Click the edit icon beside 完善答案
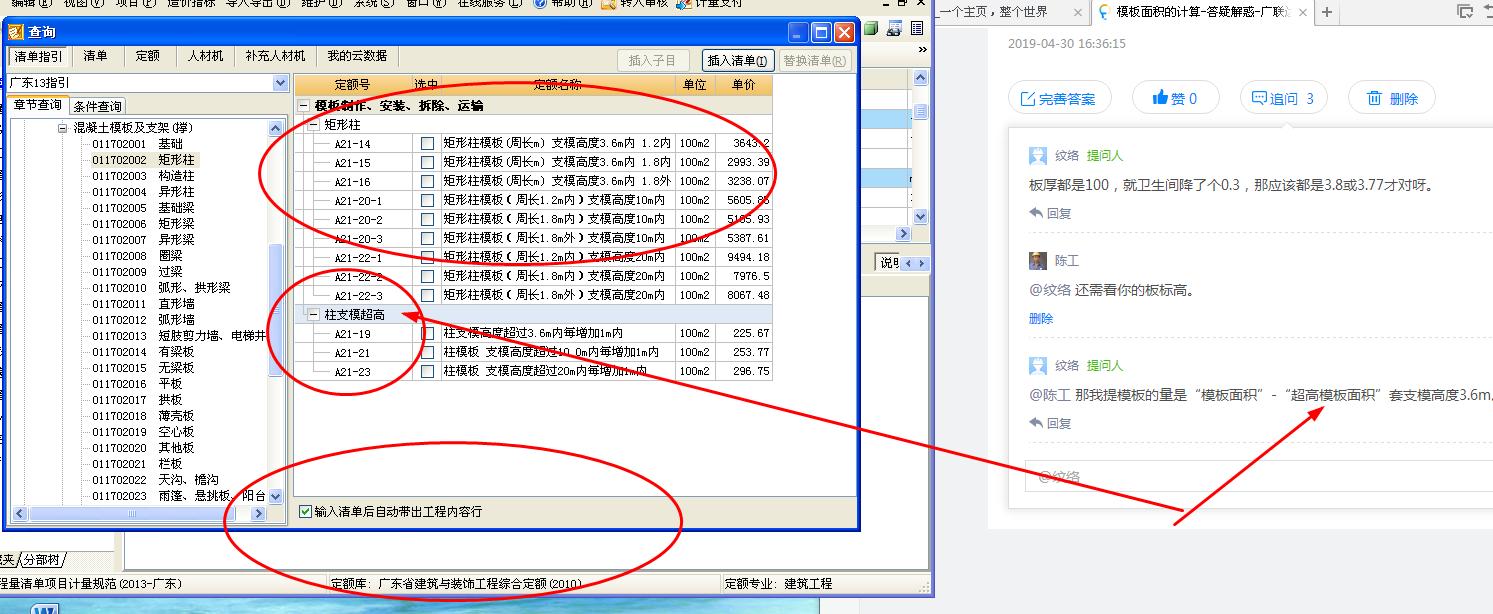 (x=1027, y=98)
